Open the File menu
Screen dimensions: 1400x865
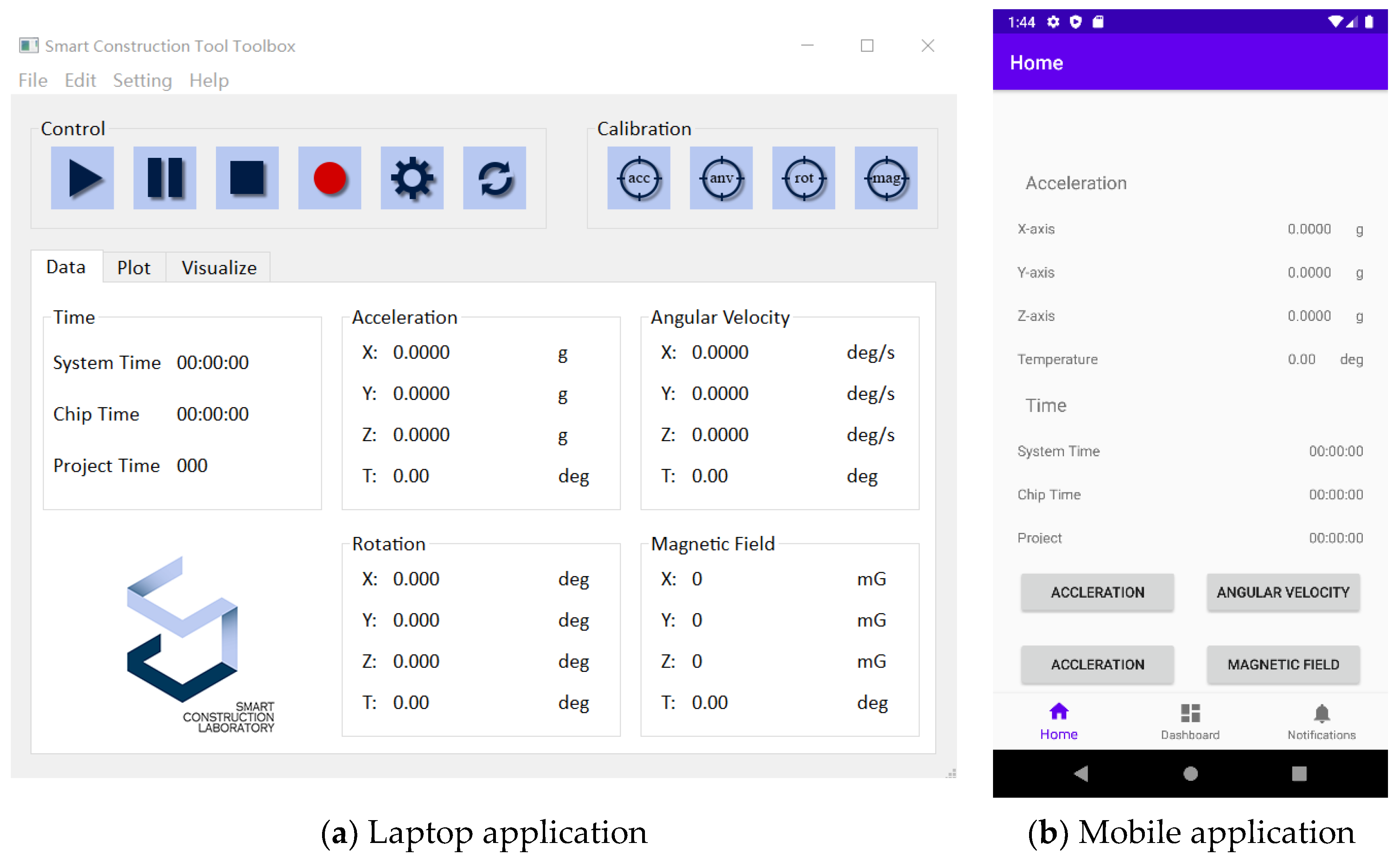[32, 80]
